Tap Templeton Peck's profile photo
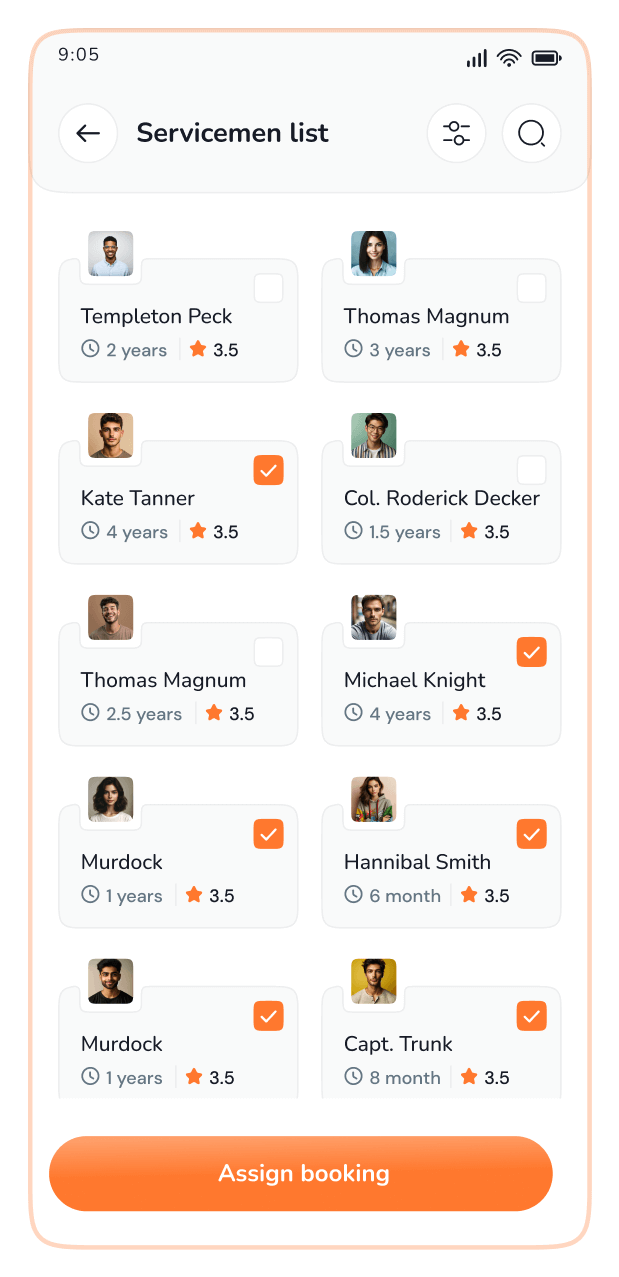Screen dimensions: 619x1277 [110, 254]
